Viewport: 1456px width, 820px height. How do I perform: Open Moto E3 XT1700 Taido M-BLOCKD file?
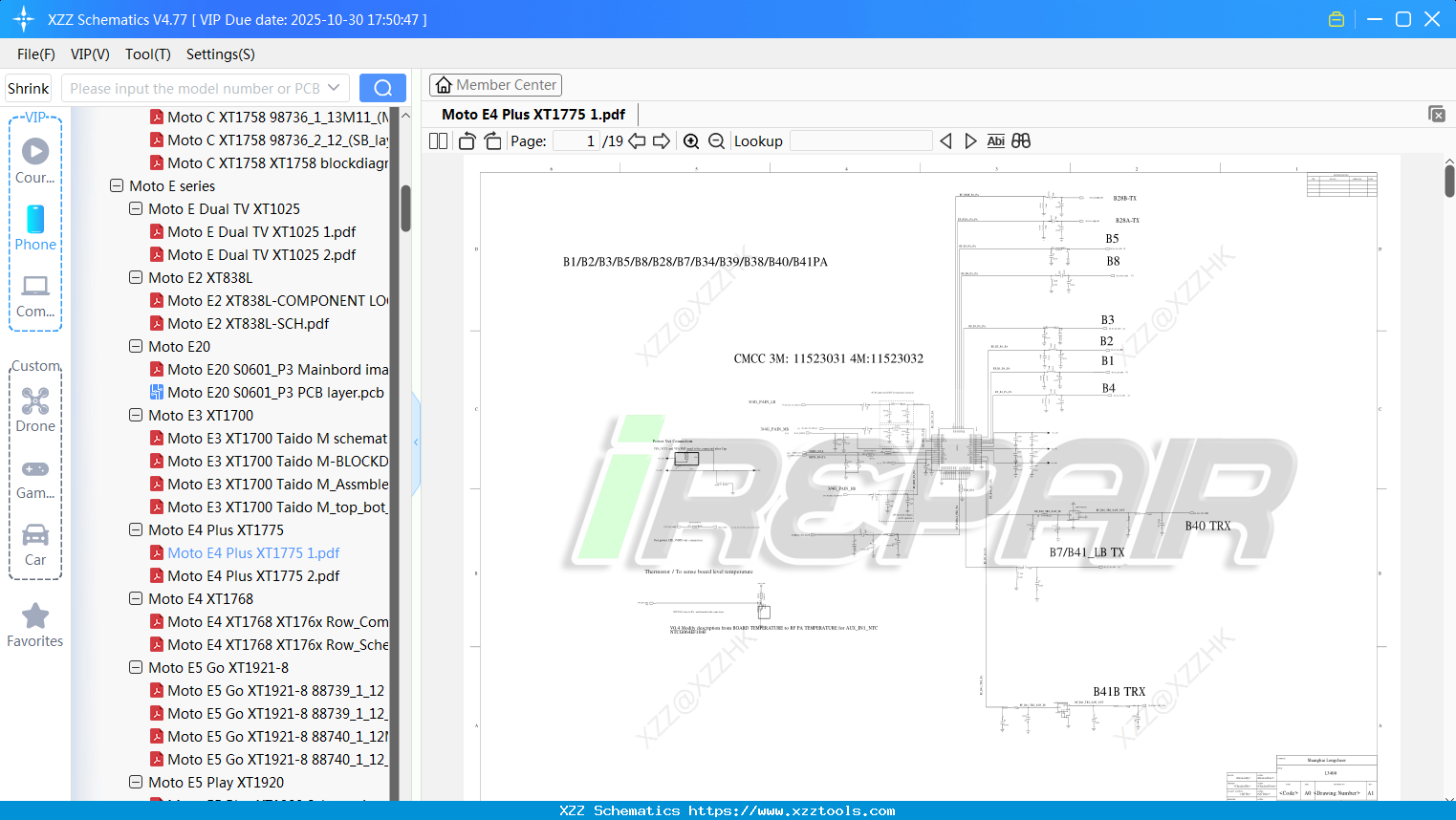pos(277,462)
